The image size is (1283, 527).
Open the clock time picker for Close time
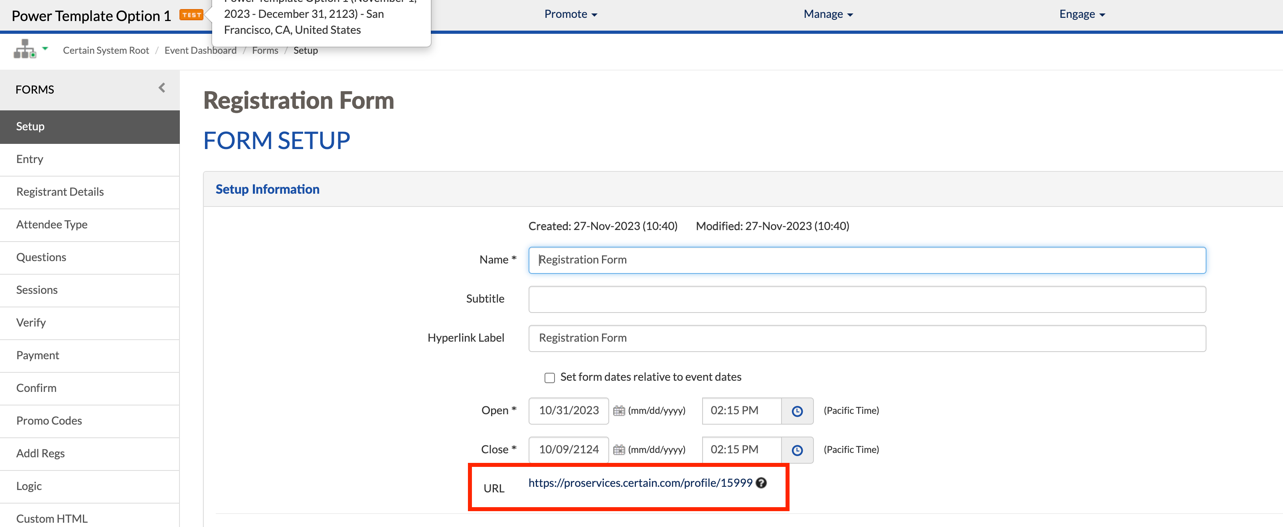(797, 450)
